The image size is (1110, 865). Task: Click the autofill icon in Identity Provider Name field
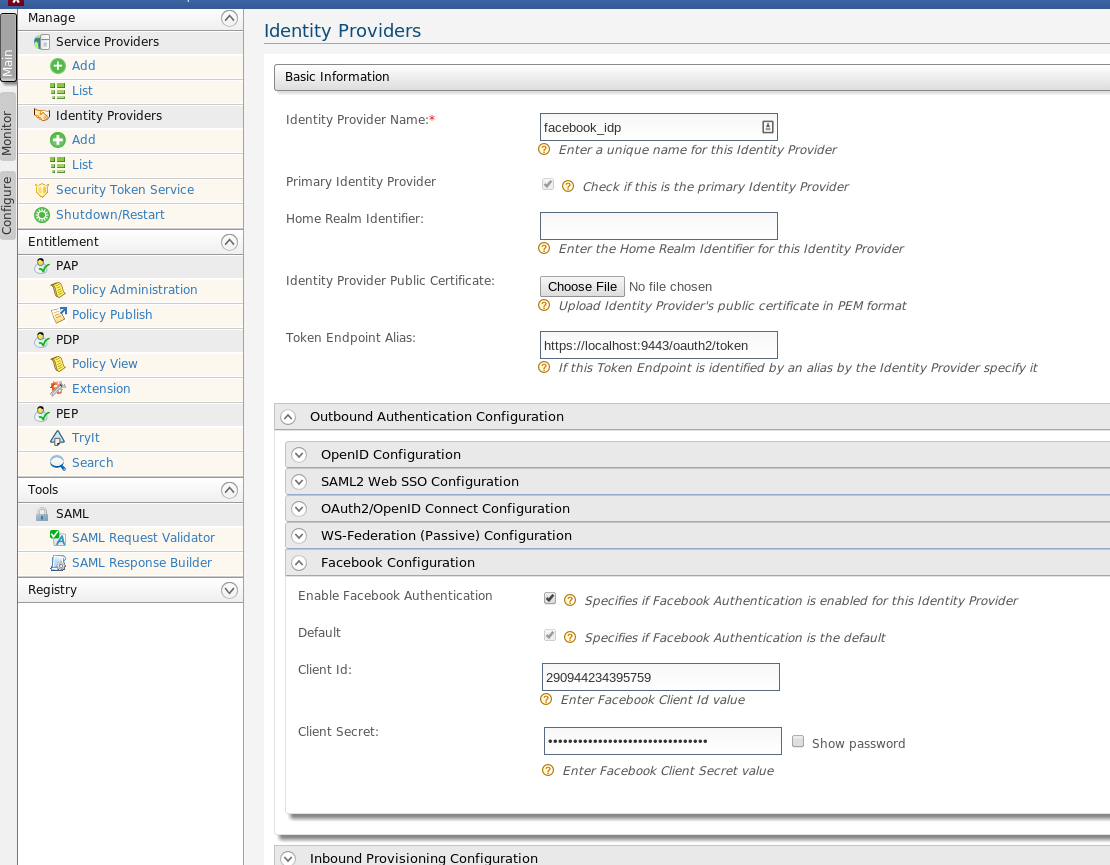pos(767,127)
